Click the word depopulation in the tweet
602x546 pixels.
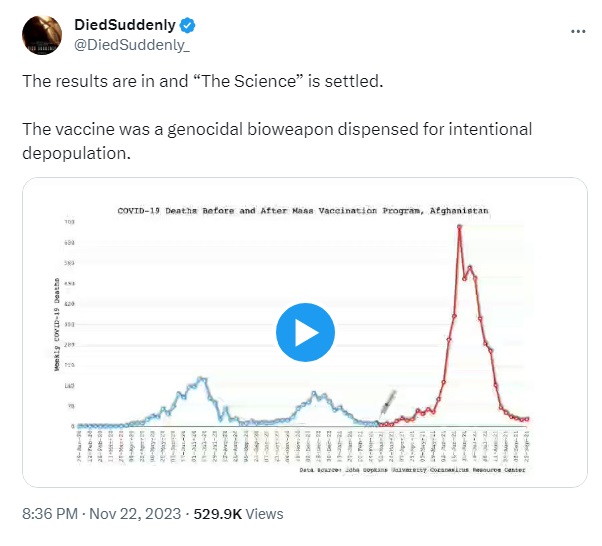(76, 153)
